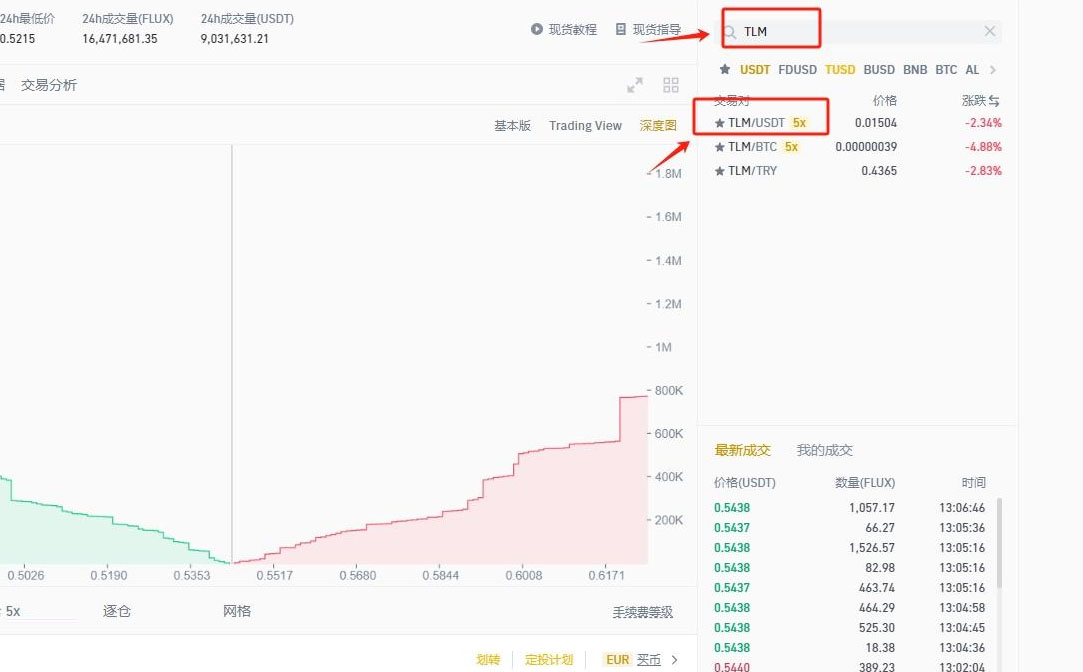Switch to the 深度图 chart tab

pos(658,126)
